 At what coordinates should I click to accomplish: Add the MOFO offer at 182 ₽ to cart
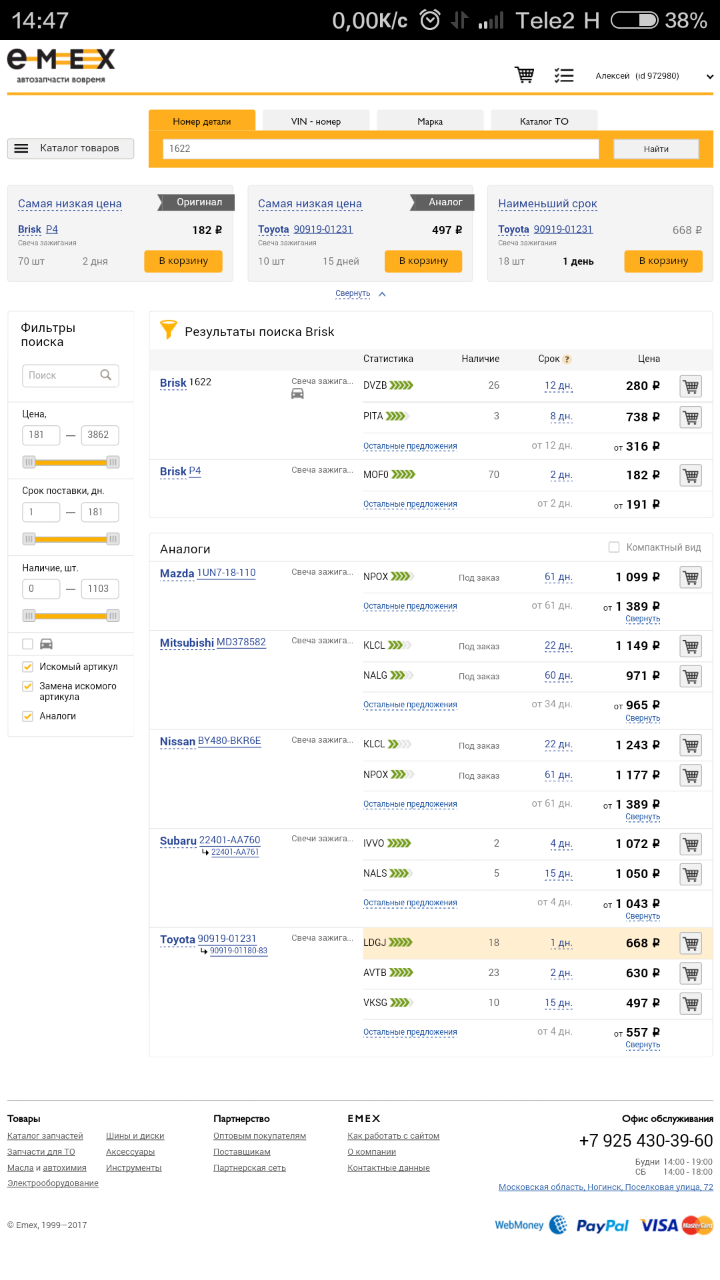pos(690,475)
